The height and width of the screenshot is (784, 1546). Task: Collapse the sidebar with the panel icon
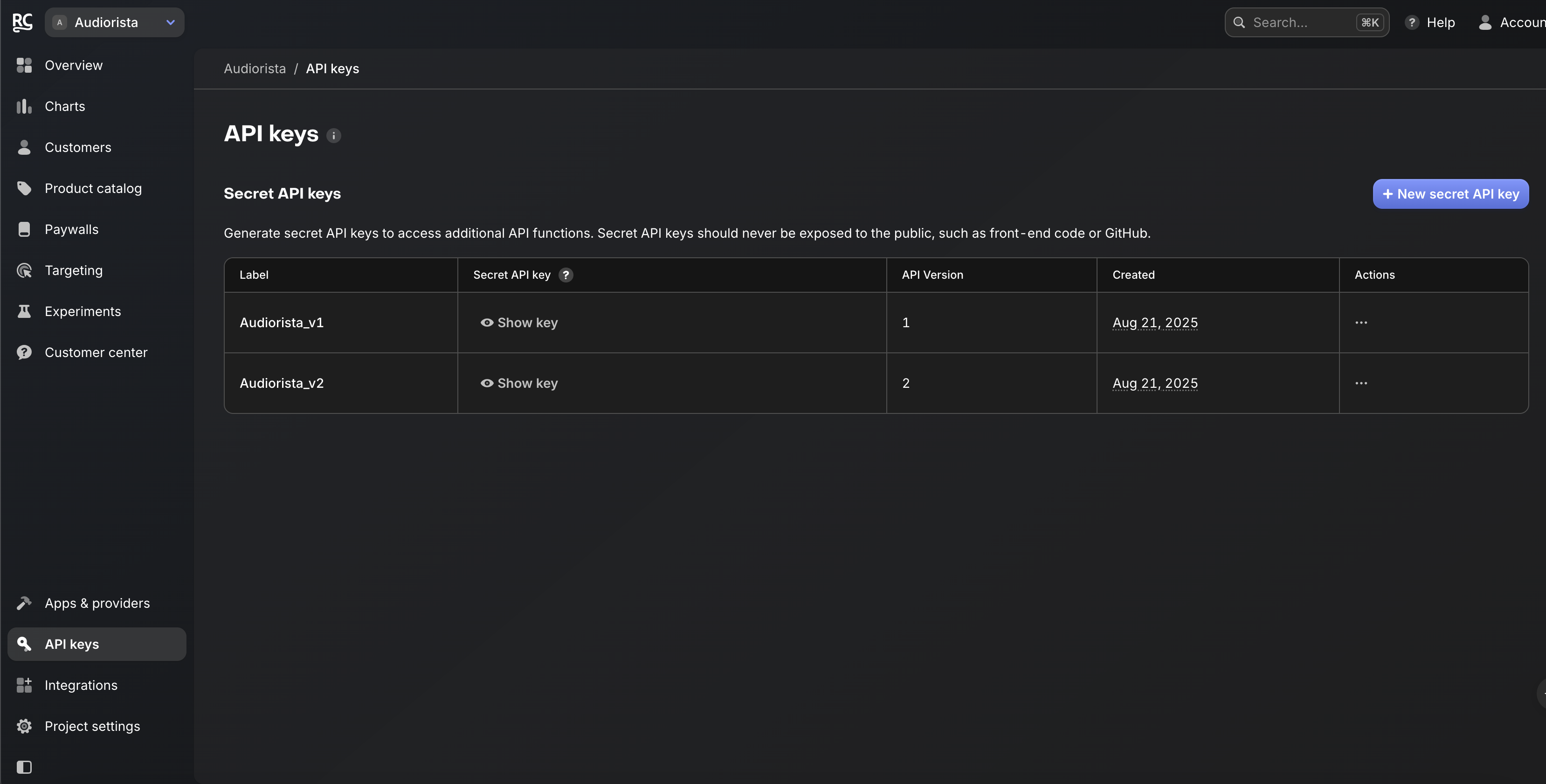click(x=24, y=767)
